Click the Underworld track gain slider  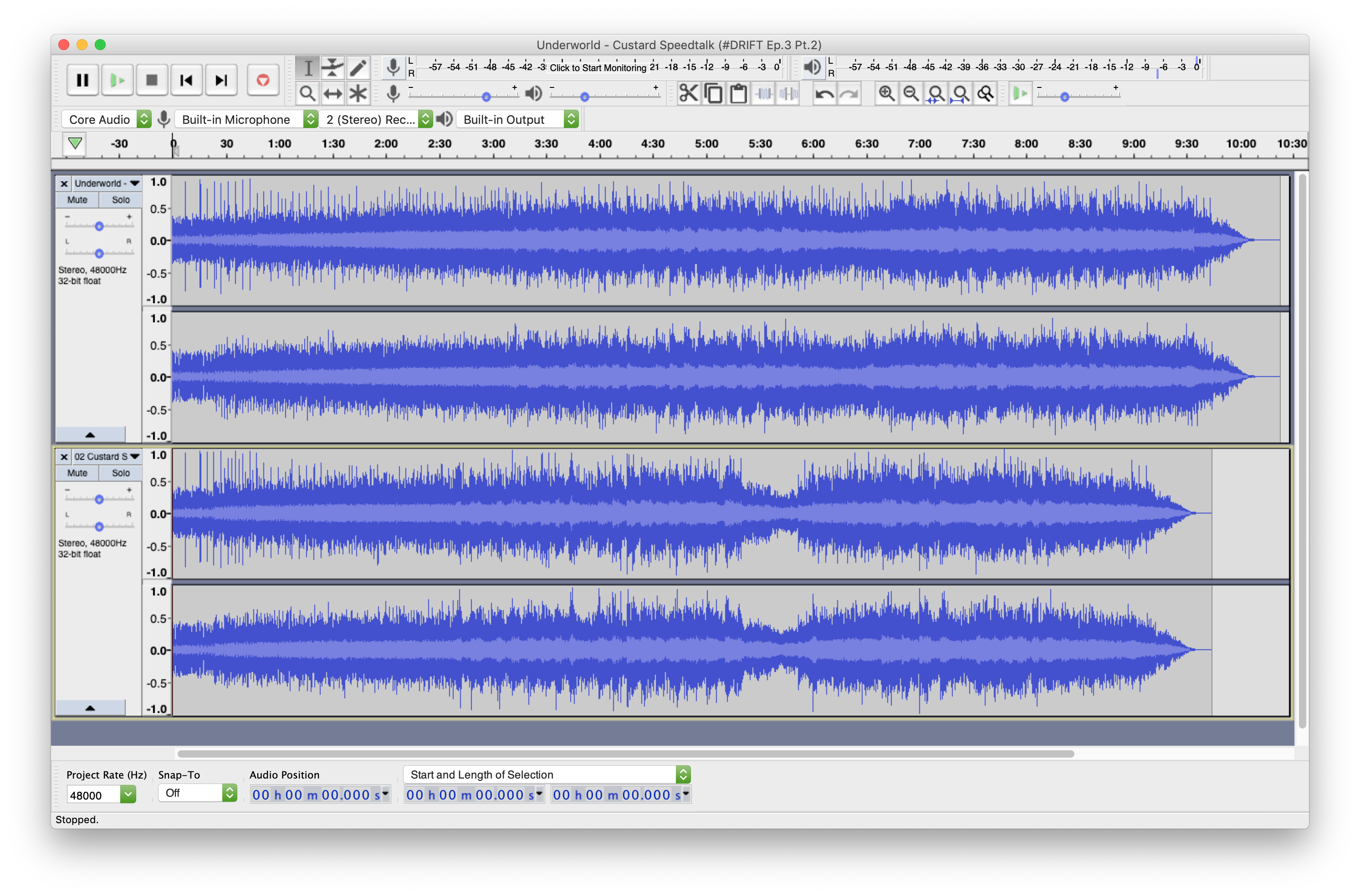click(99, 226)
